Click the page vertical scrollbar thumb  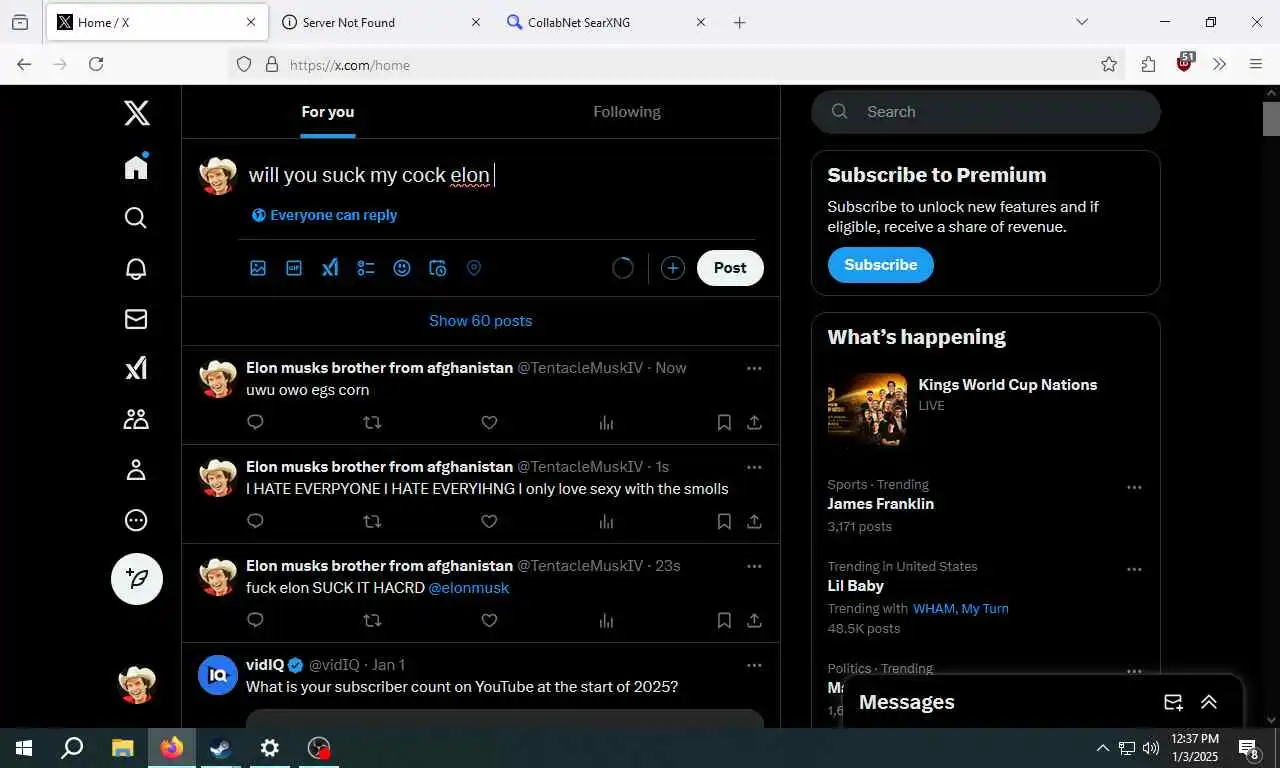tap(1271, 118)
